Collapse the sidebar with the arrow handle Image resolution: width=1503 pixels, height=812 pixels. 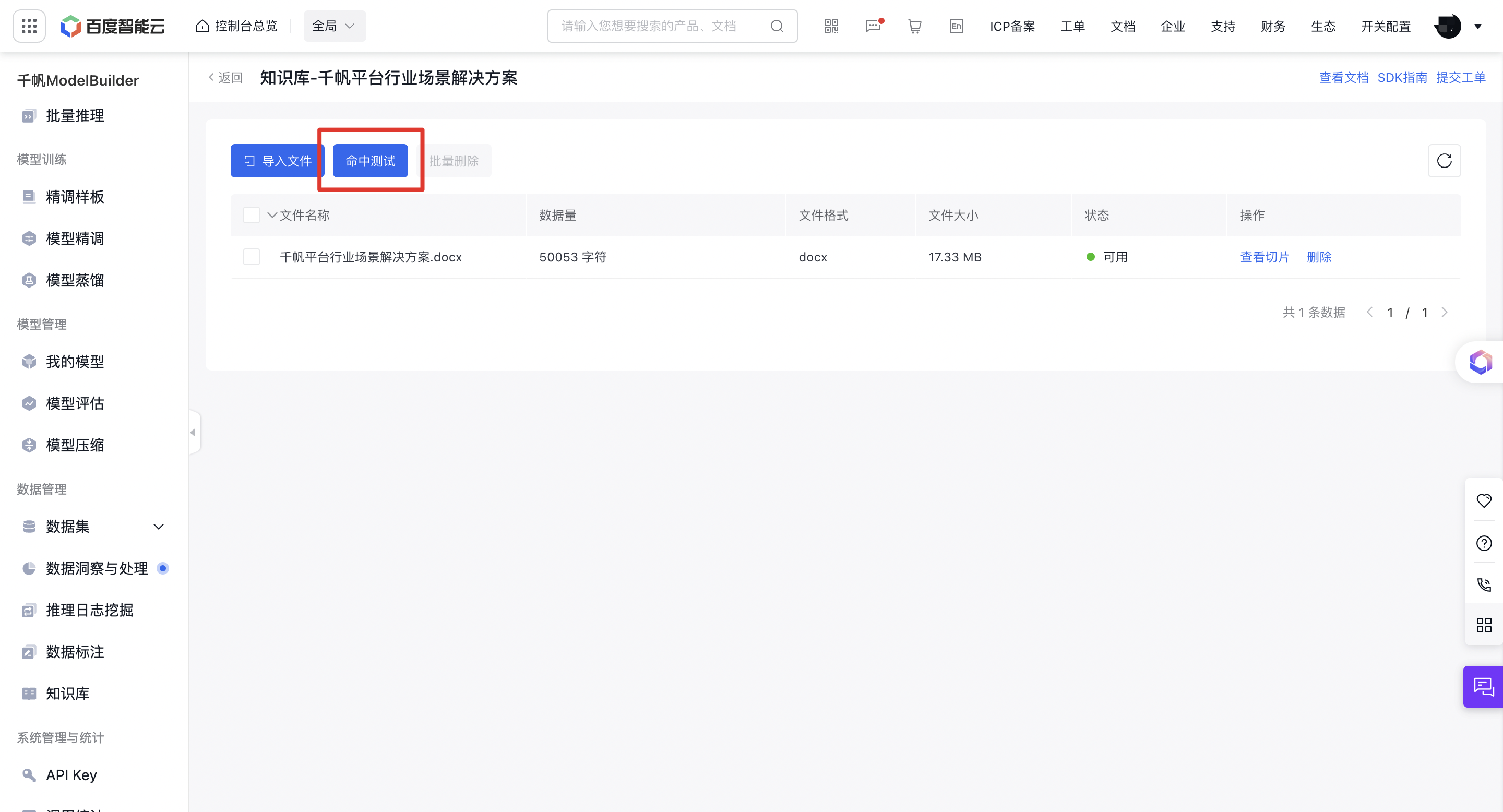194,432
